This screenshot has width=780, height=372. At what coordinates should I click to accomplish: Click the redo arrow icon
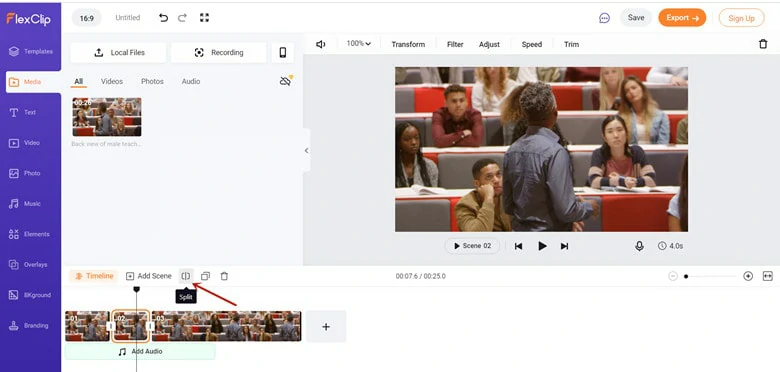(182, 18)
